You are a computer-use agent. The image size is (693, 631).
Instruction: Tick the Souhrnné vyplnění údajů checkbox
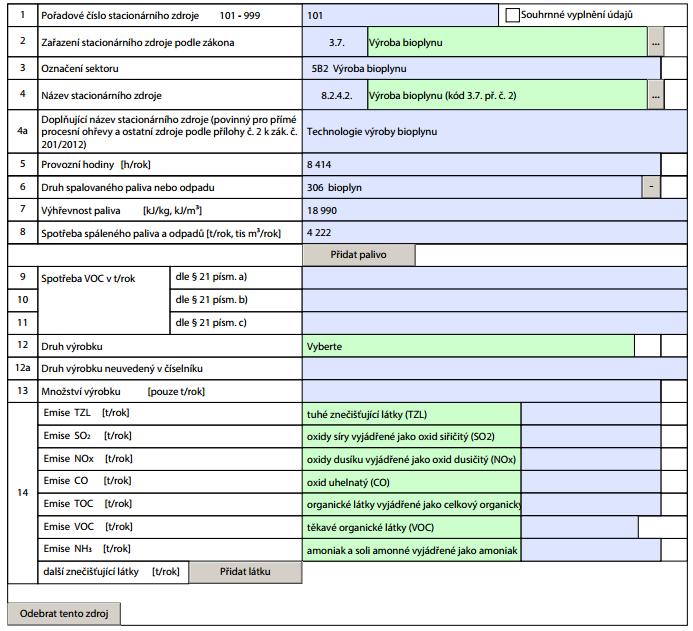[x=512, y=15]
